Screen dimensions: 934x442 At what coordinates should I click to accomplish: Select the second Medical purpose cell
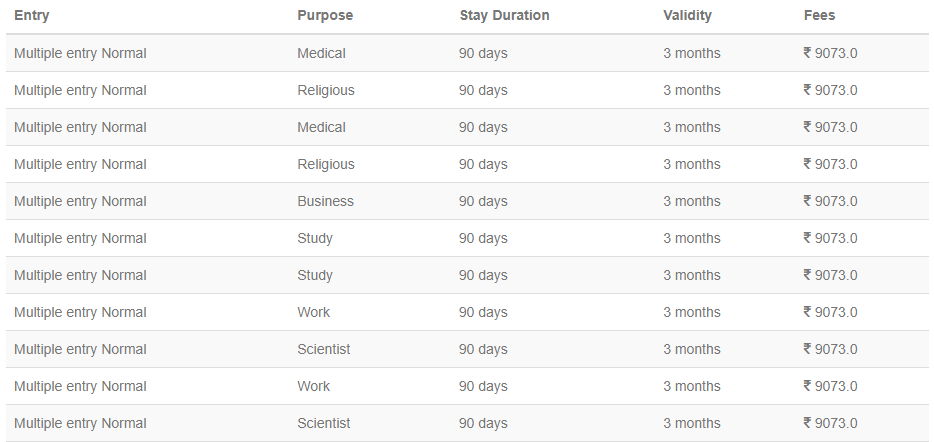[321, 127]
